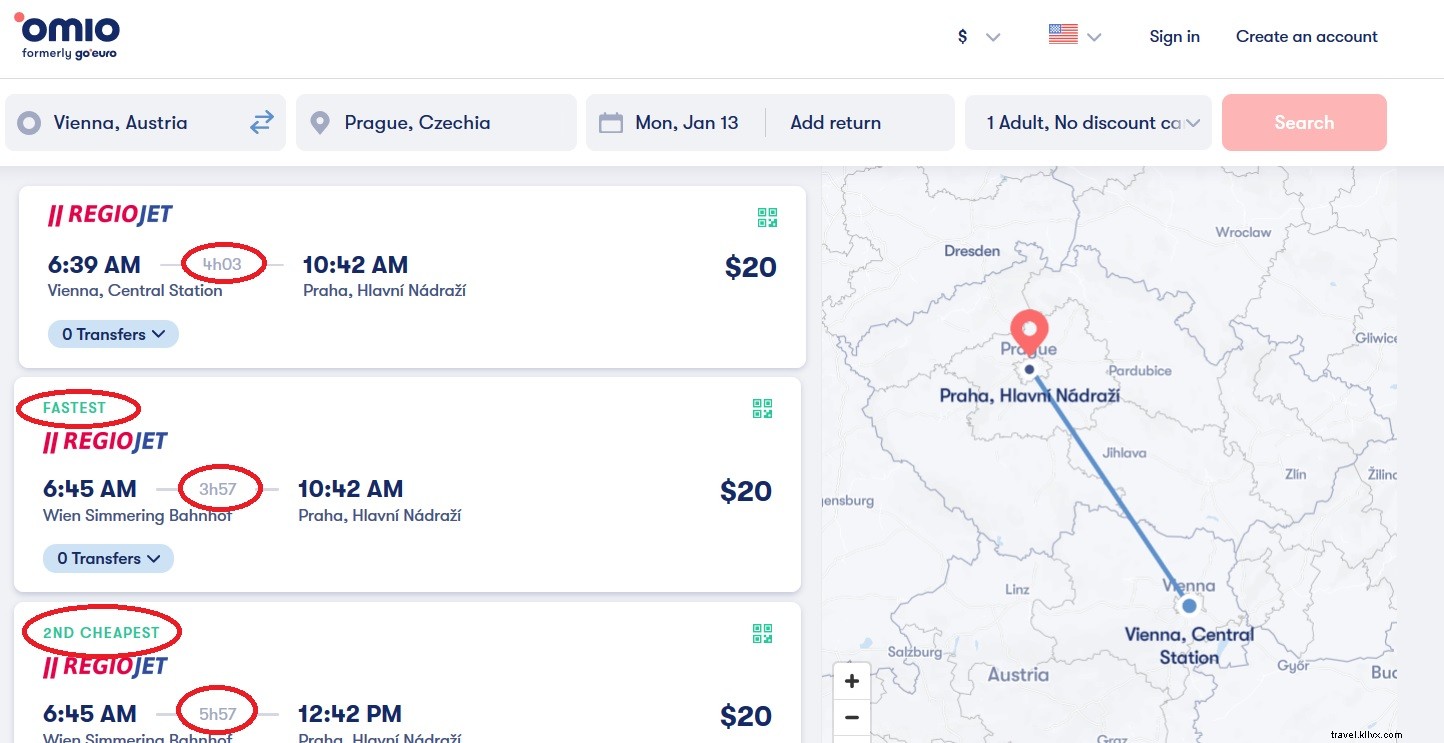The height and width of the screenshot is (743, 1444).
Task: Click Add return date
Action: click(835, 123)
